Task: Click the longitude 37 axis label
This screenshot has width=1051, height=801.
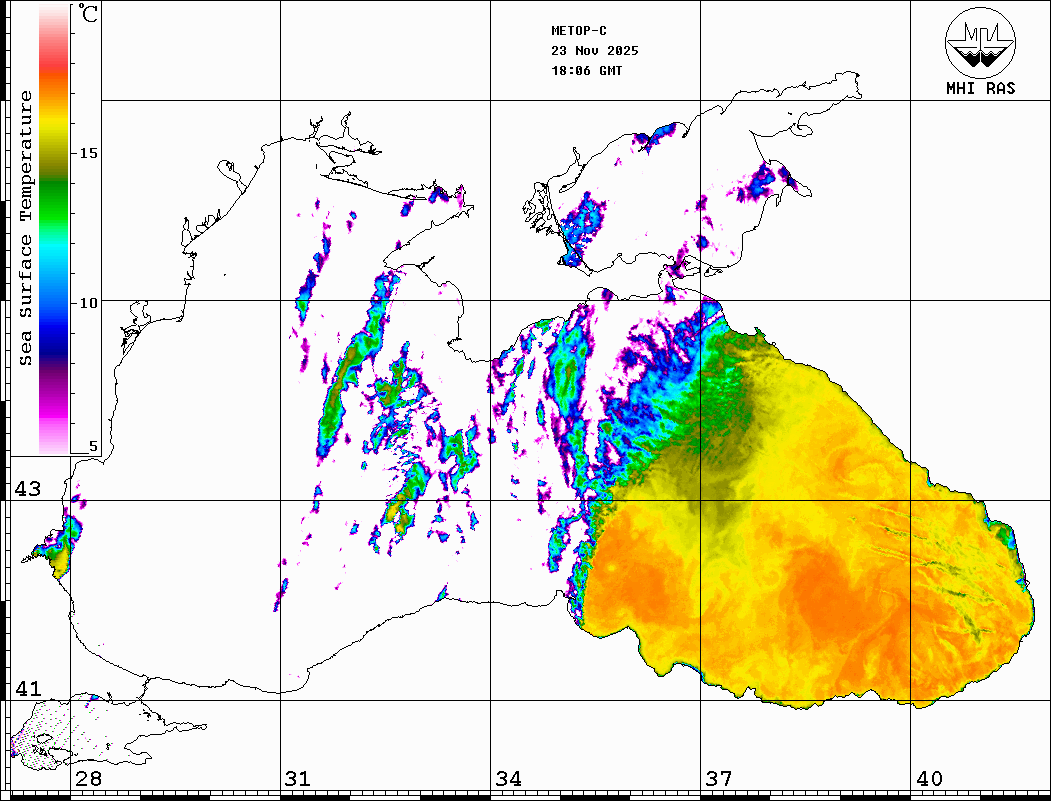Action: tap(718, 779)
